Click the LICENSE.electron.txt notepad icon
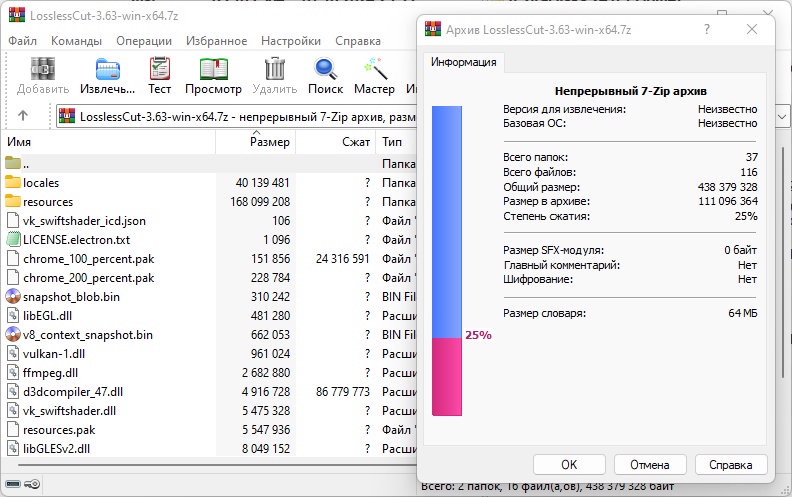Screen dimensions: 792x497 tap(13, 239)
